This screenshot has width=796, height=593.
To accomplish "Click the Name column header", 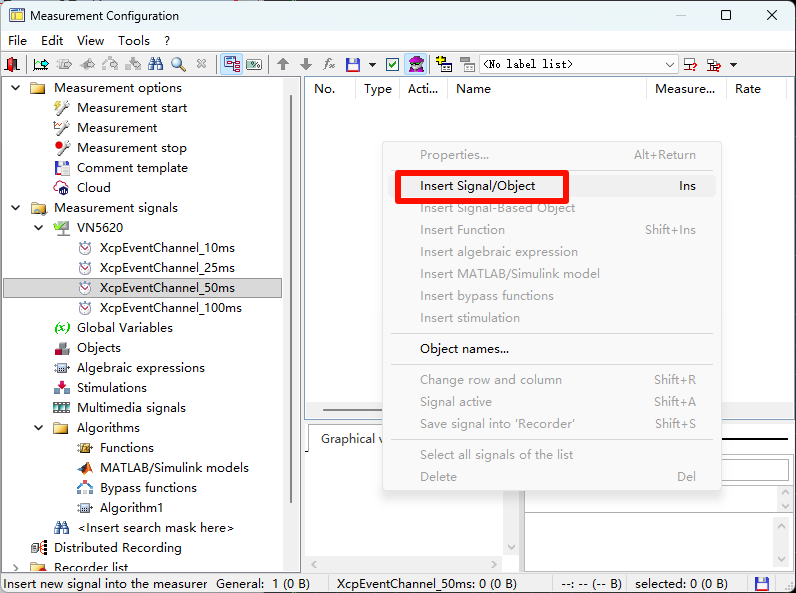I will coord(473,89).
